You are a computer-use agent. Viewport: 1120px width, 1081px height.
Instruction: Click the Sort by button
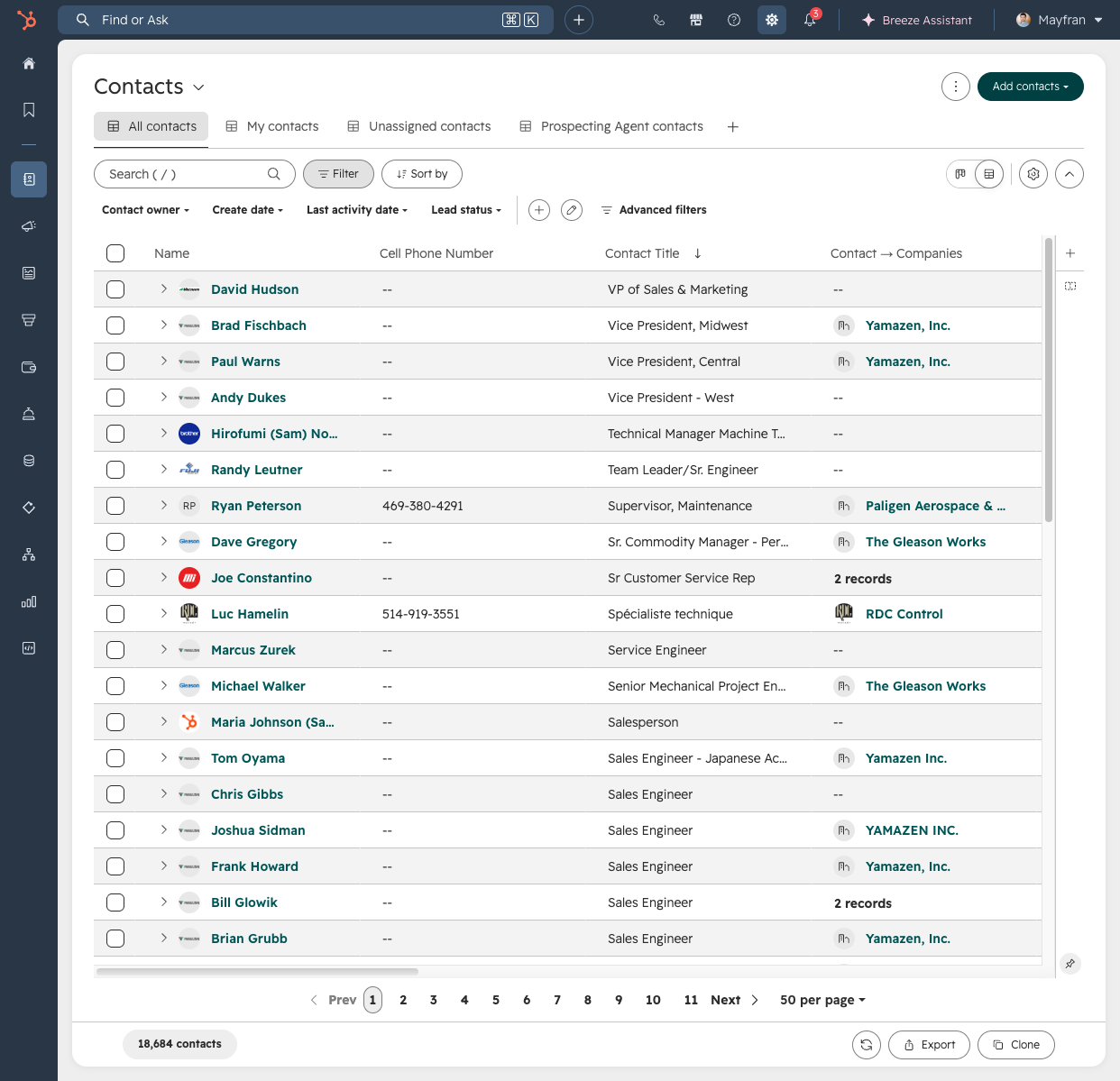422,174
